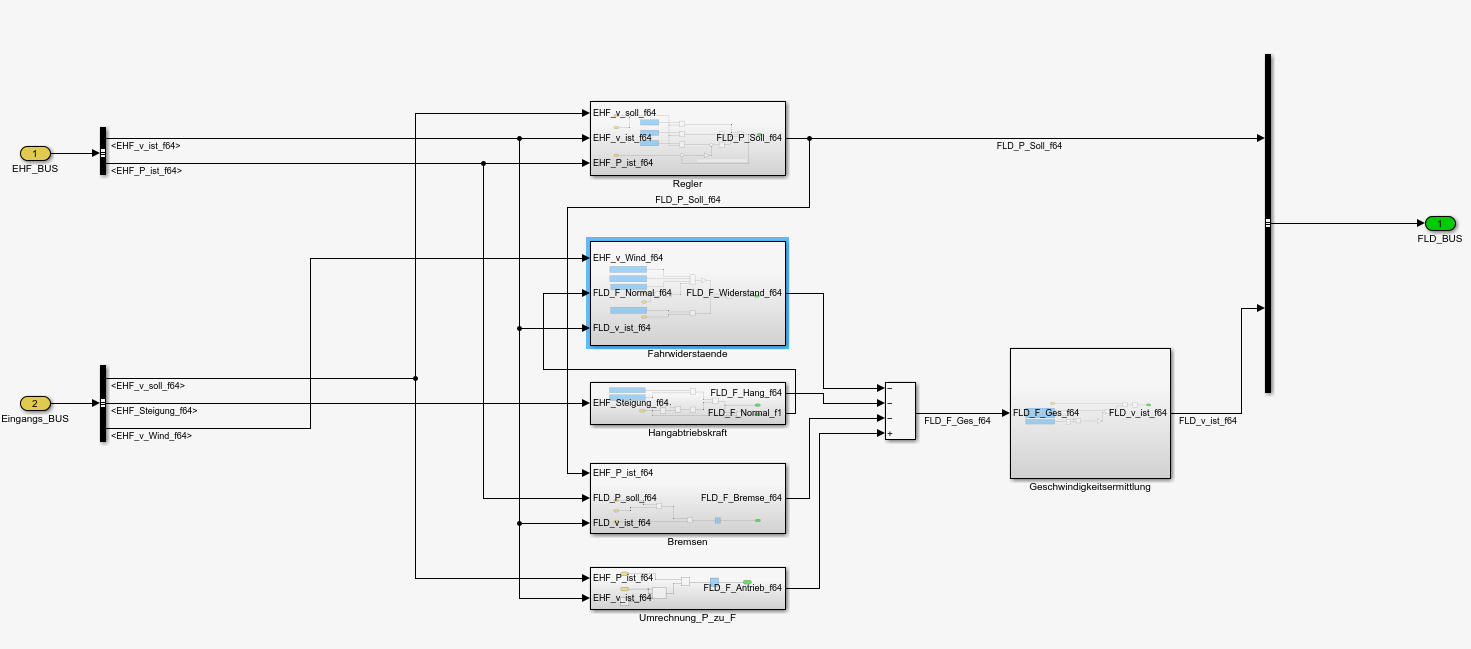Click the FLD_F_Ges_f64 signal label

[957, 421]
